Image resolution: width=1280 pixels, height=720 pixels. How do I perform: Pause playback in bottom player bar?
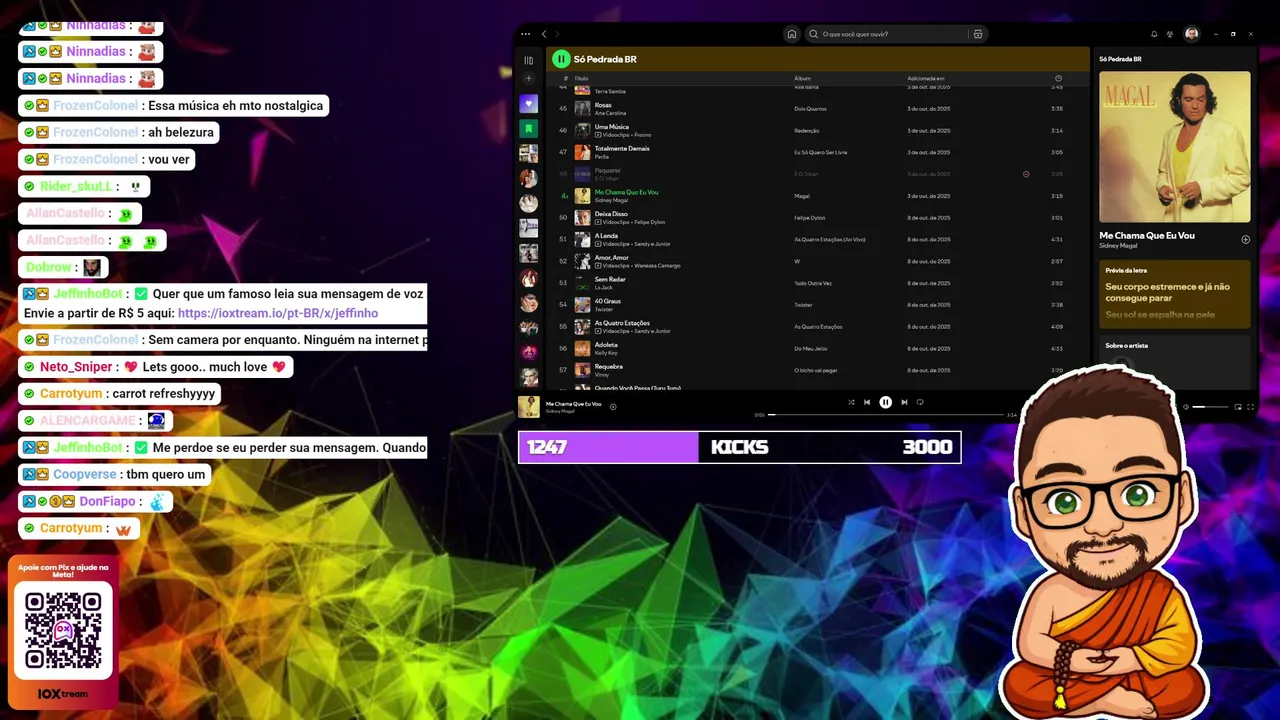pos(885,402)
